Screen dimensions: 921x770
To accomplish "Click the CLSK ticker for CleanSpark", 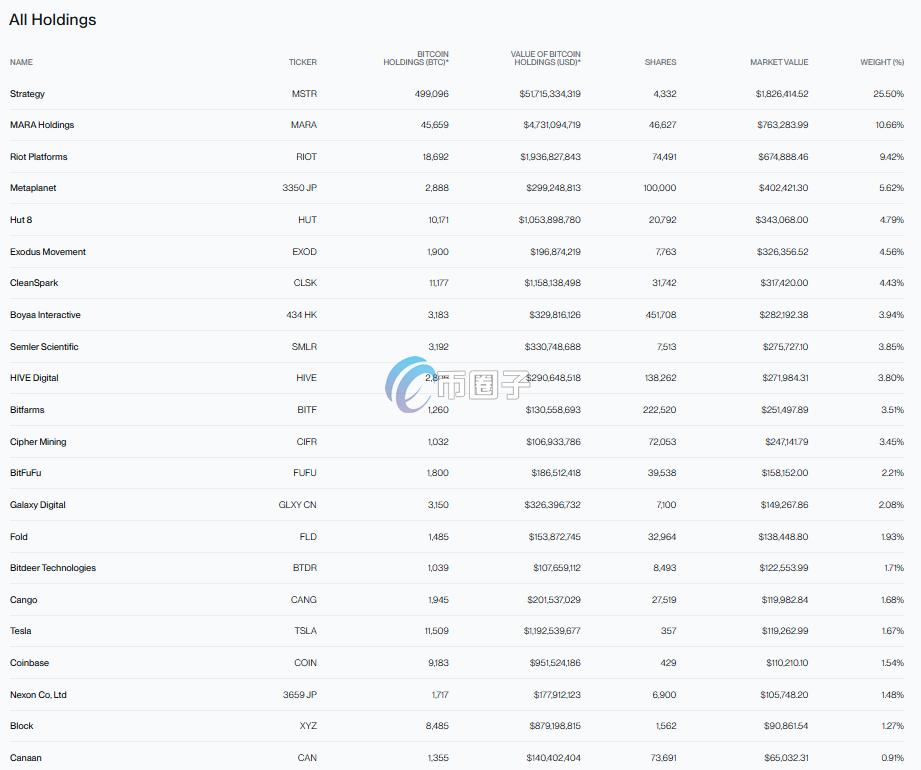I will [x=304, y=283].
